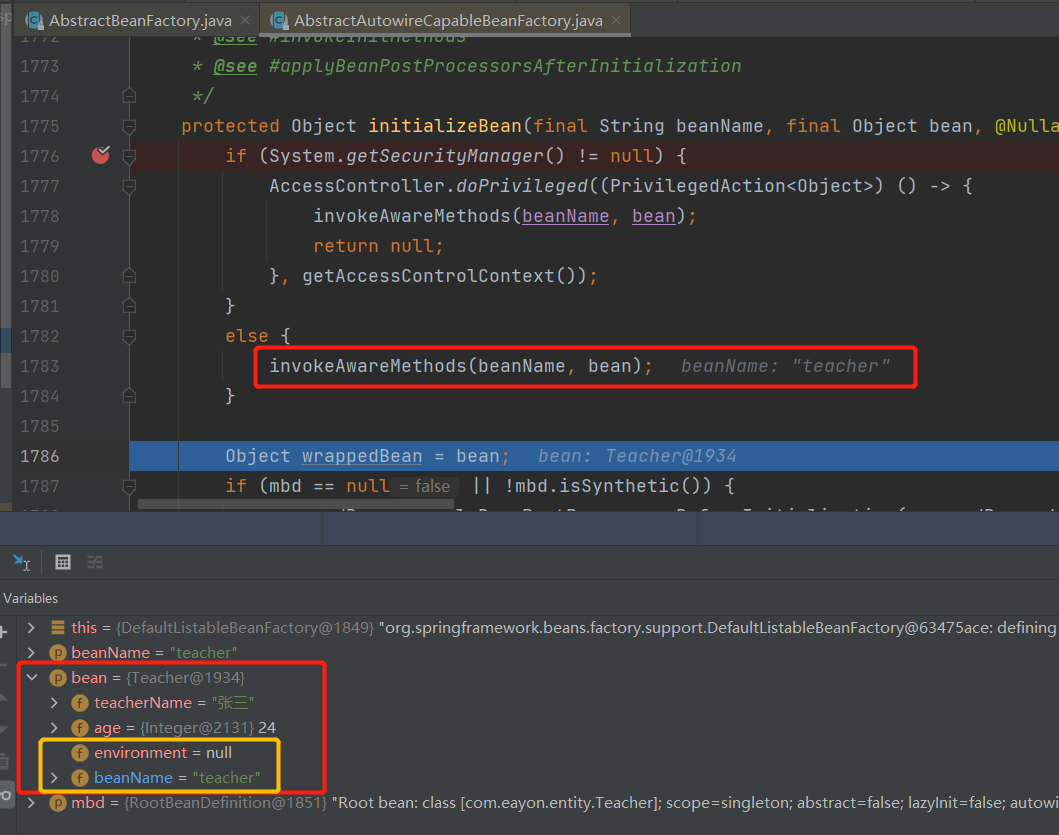Screen dimensions: 1059x835
Task: Click the glasses watches icon in variables sidebar
Action: 5,795
